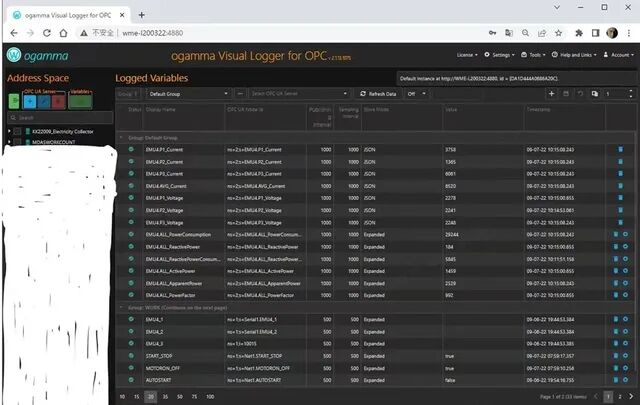Collapse the Group: Default Group section
This screenshot has width=640, height=405.
pyautogui.click(x=121, y=135)
